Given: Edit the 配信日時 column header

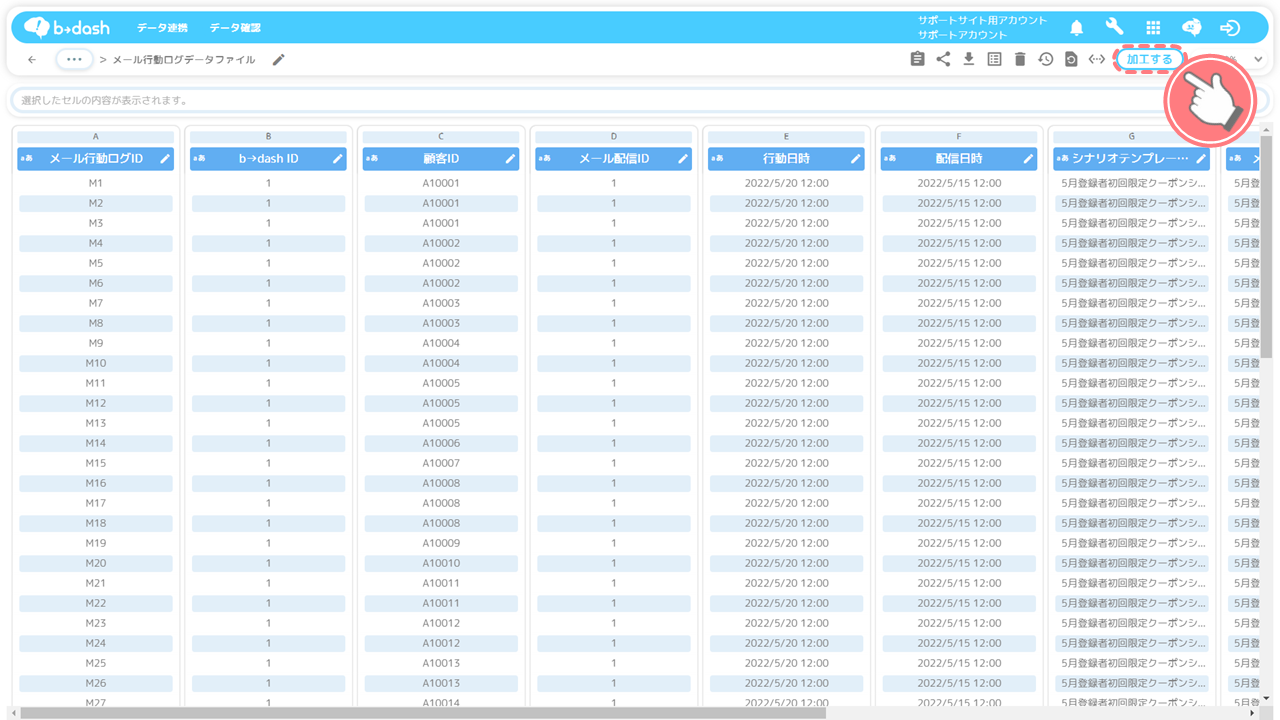Looking at the screenshot, I should (x=1028, y=159).
